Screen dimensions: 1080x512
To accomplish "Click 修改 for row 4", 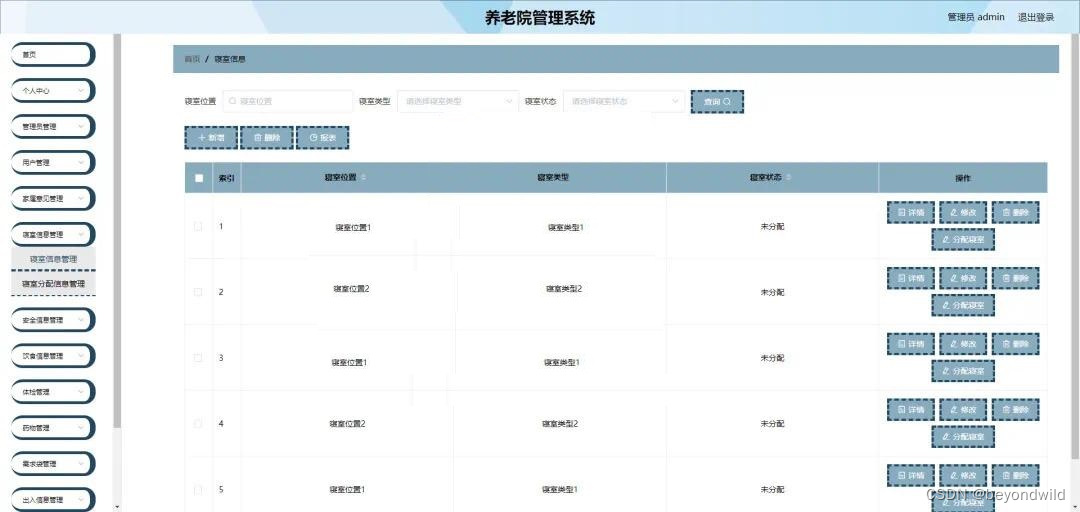I will [963, 409].
